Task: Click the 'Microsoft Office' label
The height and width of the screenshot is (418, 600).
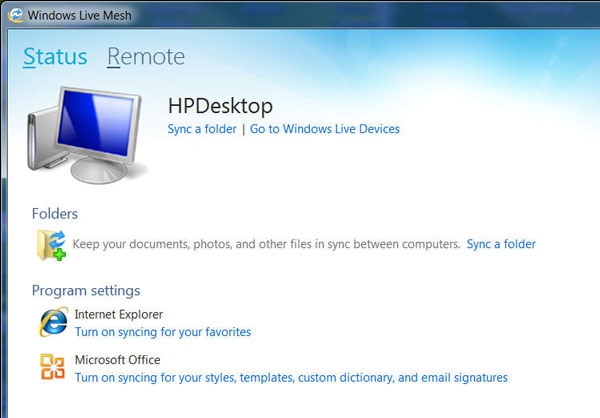Action: [x=117, y=360]
